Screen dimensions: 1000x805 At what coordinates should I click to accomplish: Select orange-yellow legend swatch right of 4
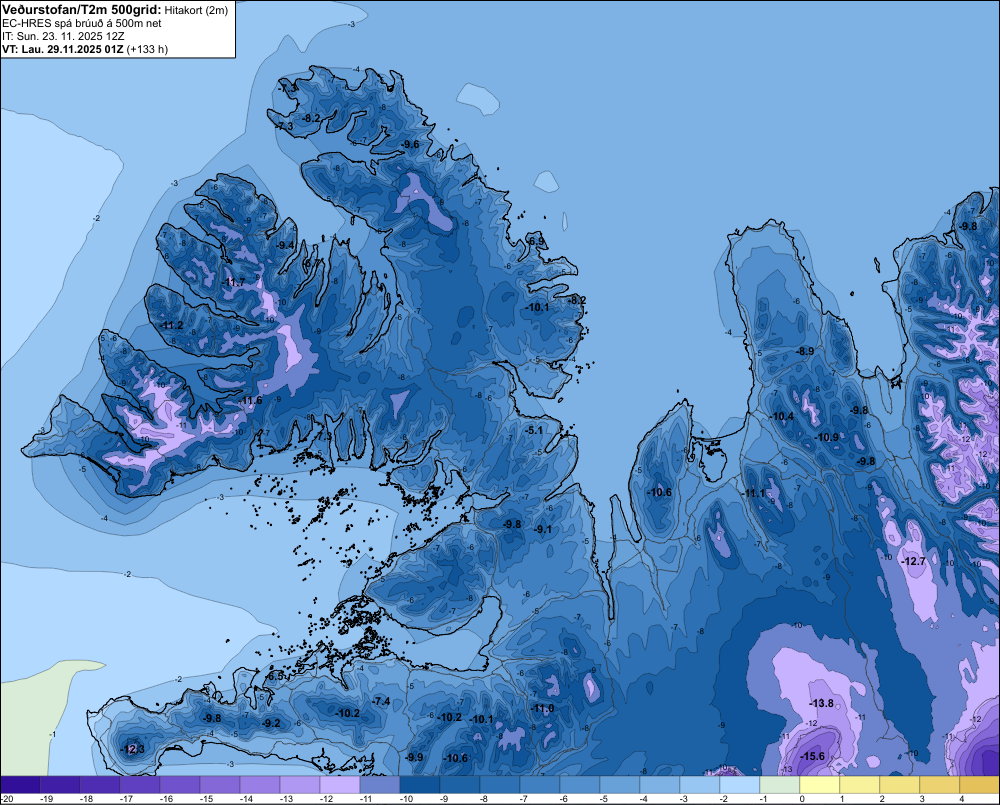click(980, 785)
